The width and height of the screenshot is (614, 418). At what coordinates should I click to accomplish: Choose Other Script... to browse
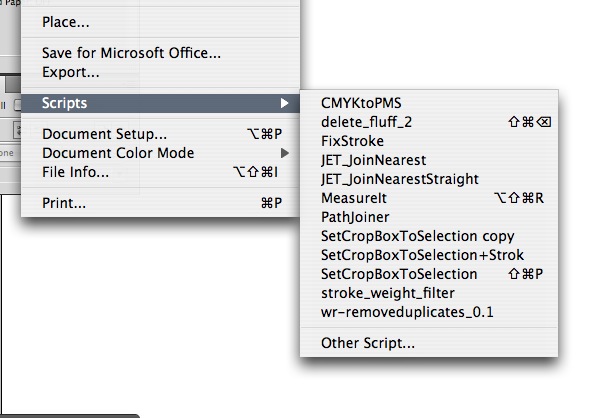[429, 343]
